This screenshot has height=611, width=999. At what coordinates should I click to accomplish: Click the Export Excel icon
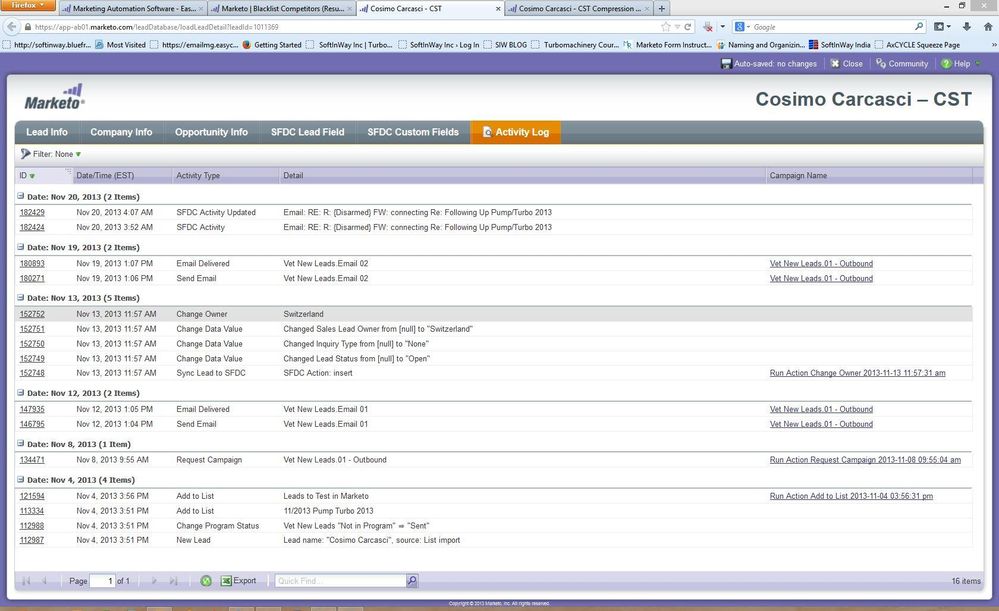point(226,581)
